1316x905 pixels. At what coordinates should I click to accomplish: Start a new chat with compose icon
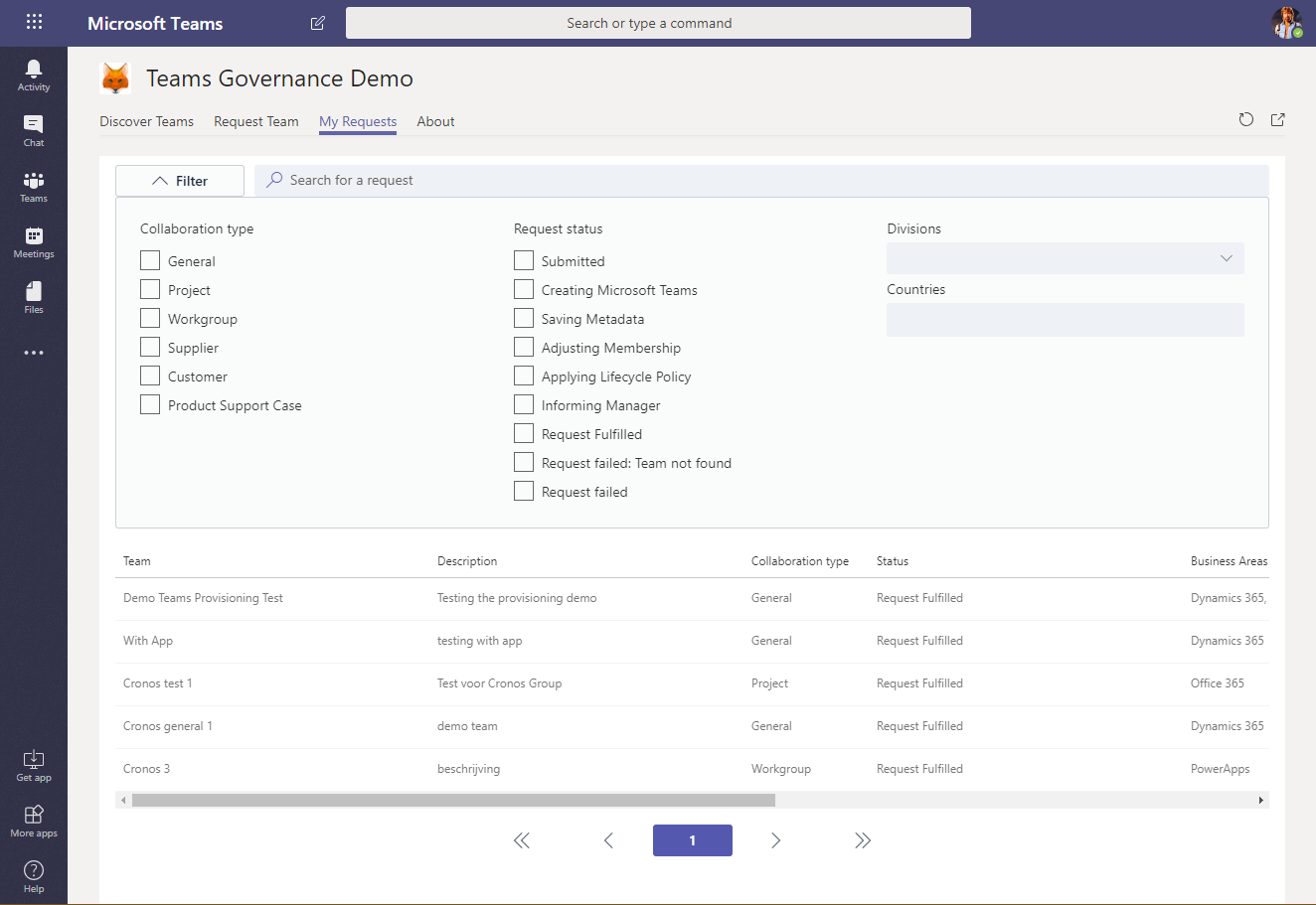318,23
